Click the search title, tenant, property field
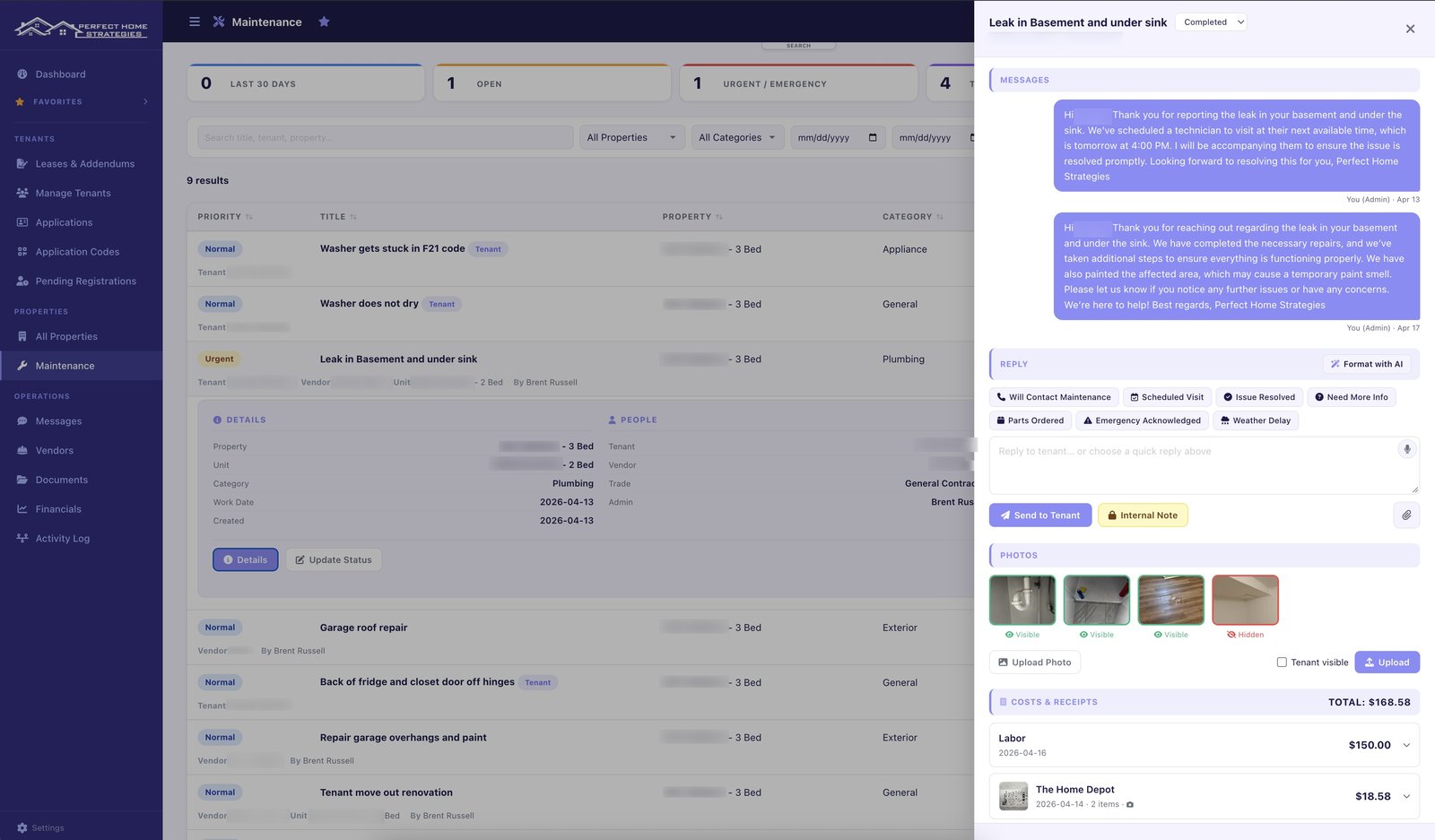 coord(385,137)
